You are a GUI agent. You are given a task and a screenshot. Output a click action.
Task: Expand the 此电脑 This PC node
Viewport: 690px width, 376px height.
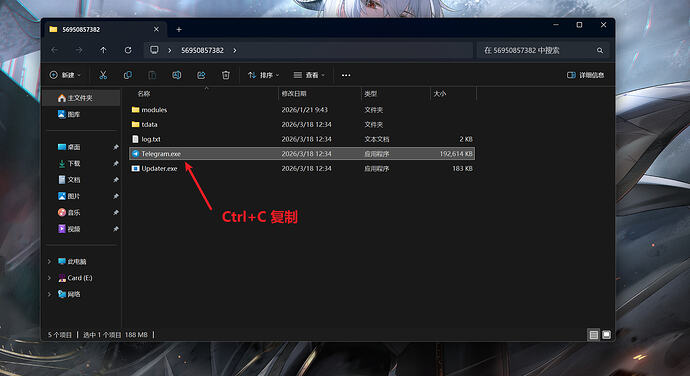point(49,262)
